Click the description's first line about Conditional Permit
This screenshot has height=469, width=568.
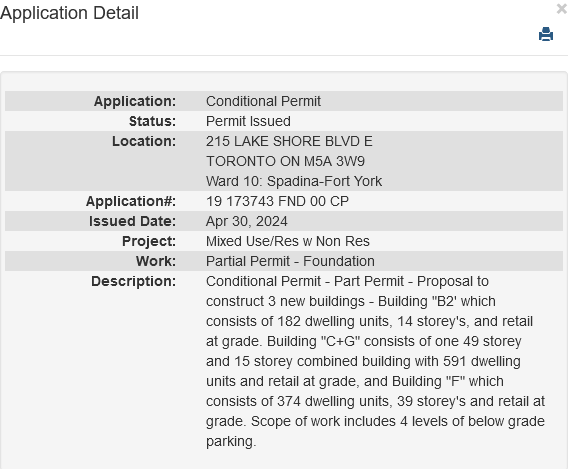(347, 281)
